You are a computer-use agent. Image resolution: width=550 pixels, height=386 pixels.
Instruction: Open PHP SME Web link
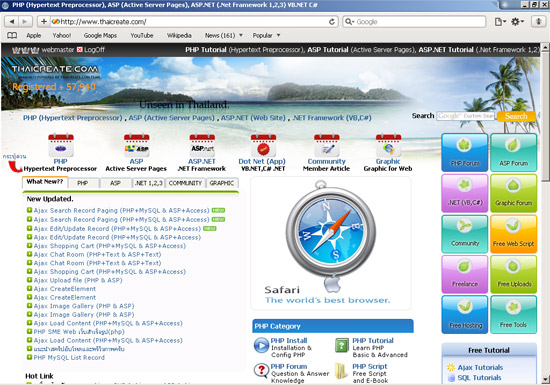click(79, 332)
